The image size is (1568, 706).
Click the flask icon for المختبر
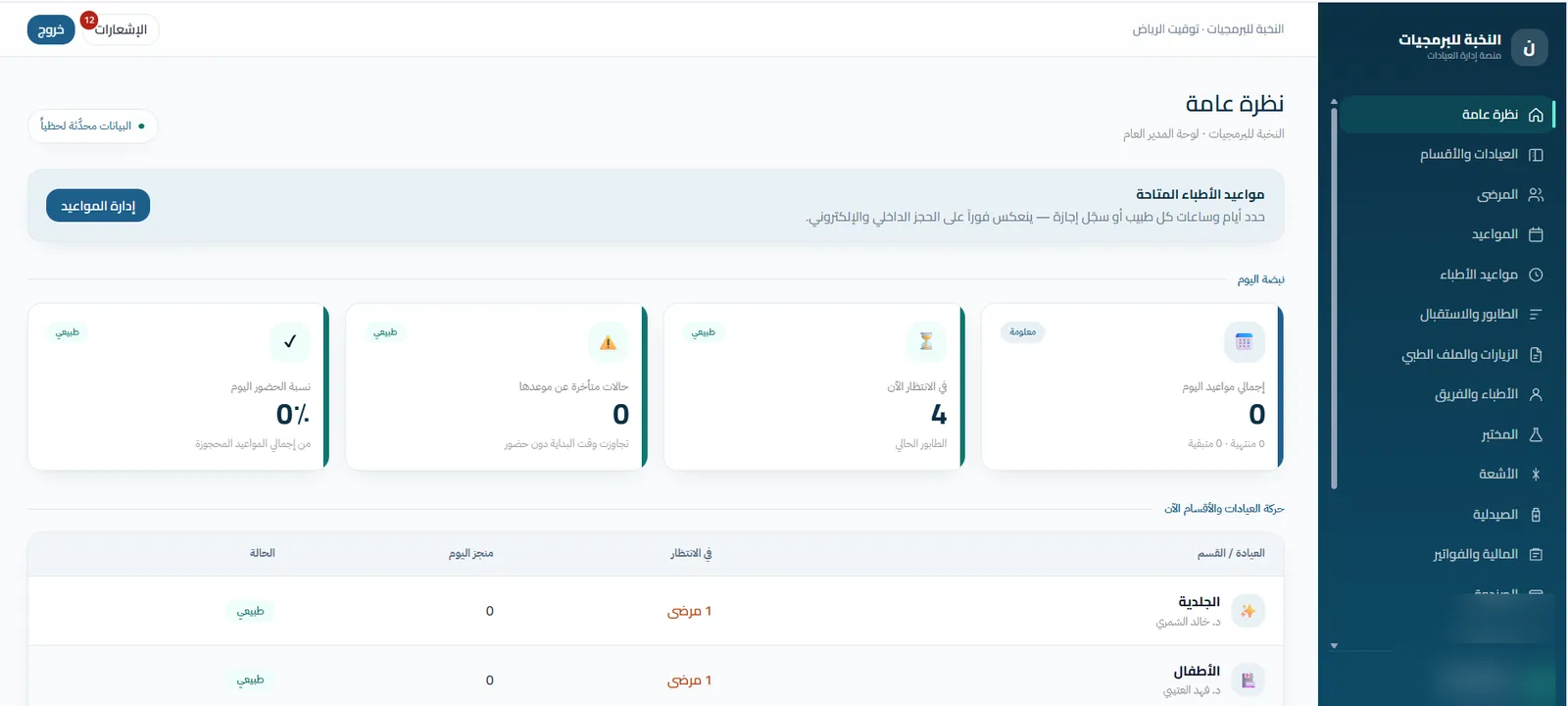point(1536,434)
